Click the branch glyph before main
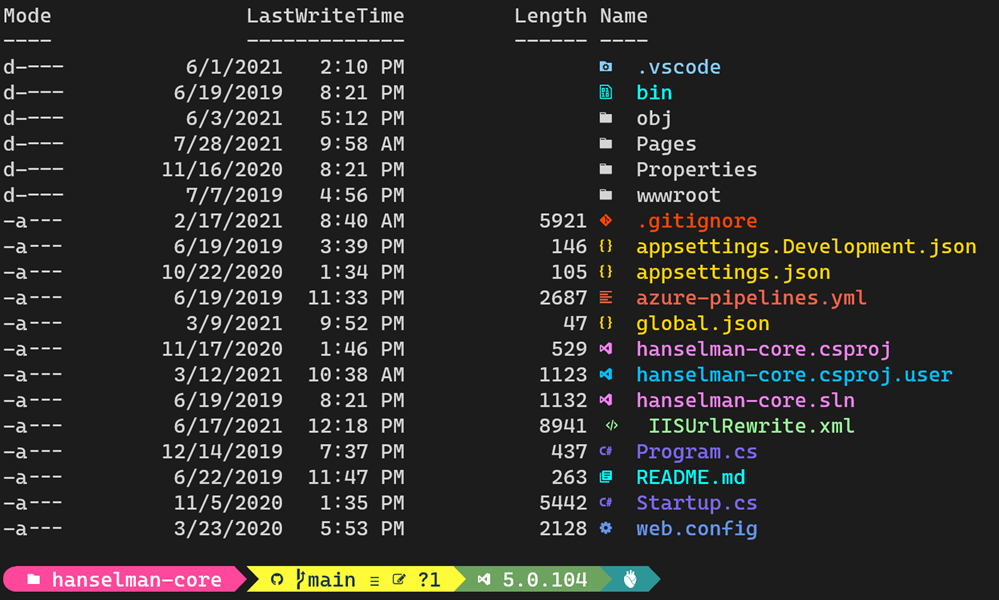 (302, 579)
